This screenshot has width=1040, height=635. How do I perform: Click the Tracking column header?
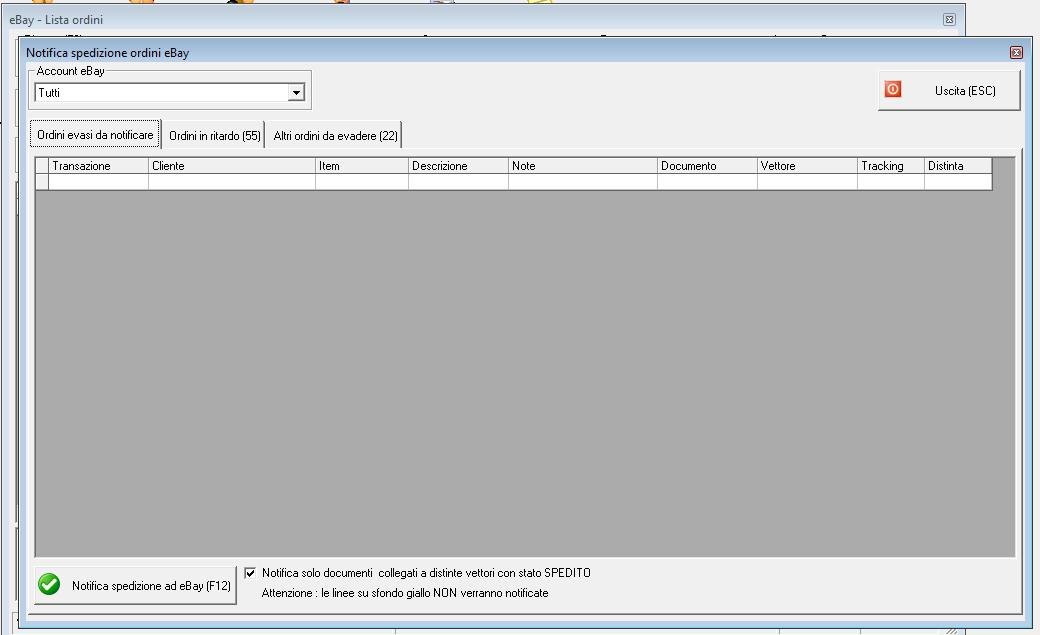891,166
